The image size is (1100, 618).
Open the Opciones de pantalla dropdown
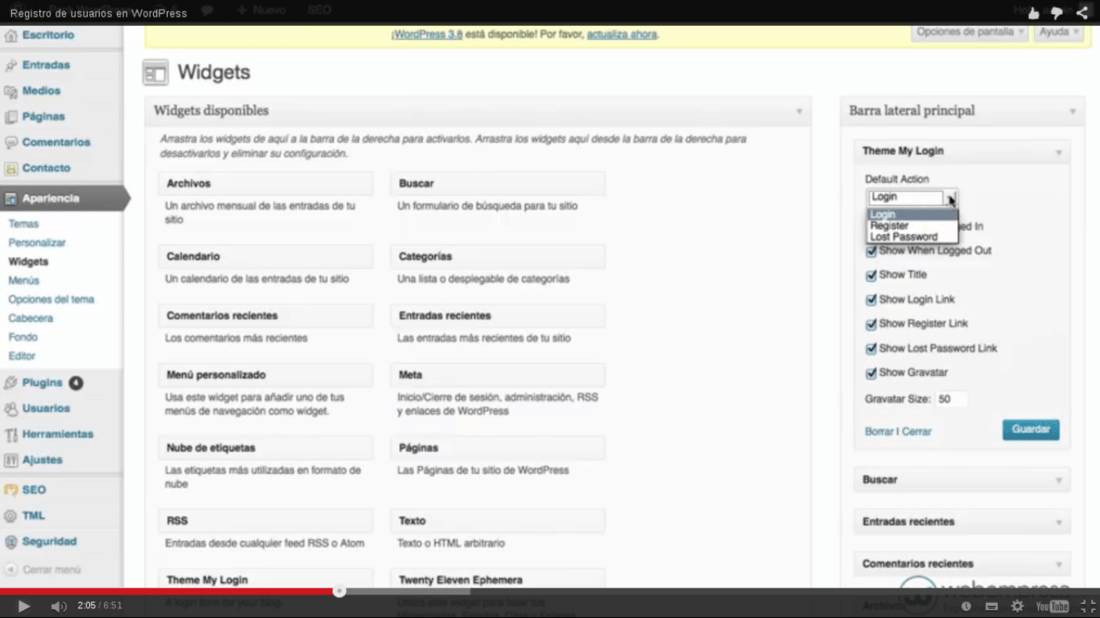point(970,32)
